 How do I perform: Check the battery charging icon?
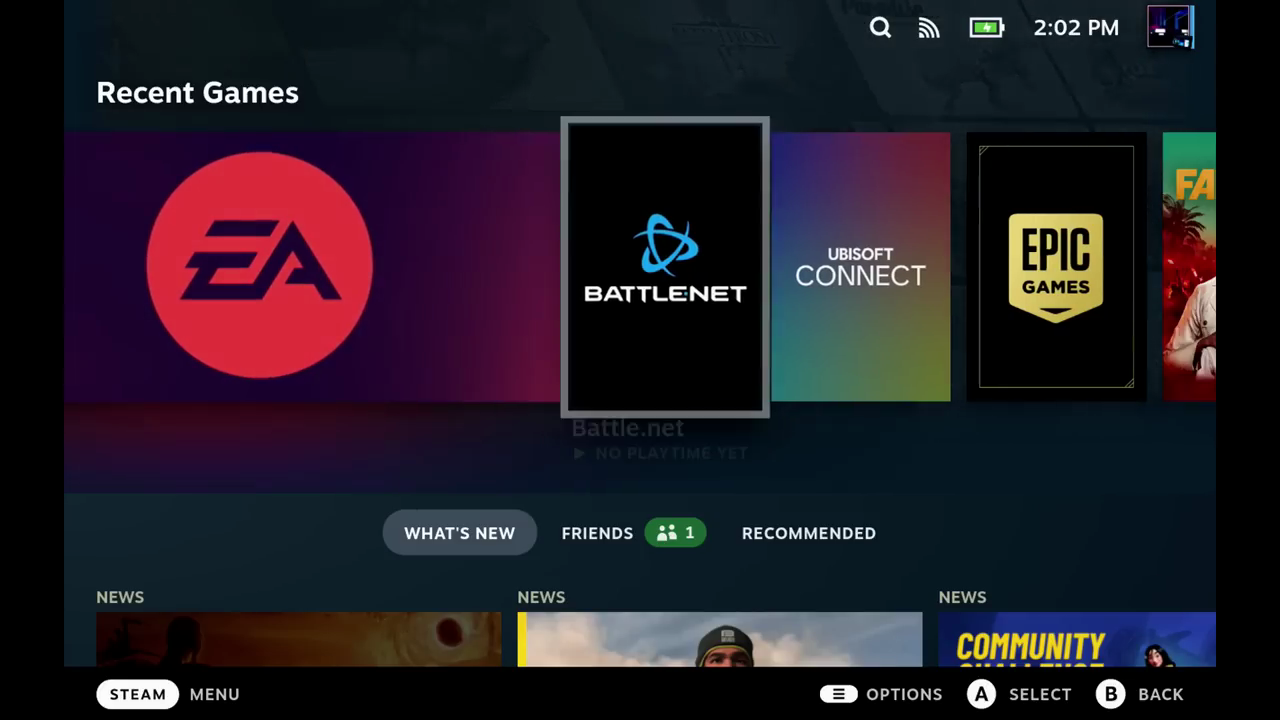point(986,28)
